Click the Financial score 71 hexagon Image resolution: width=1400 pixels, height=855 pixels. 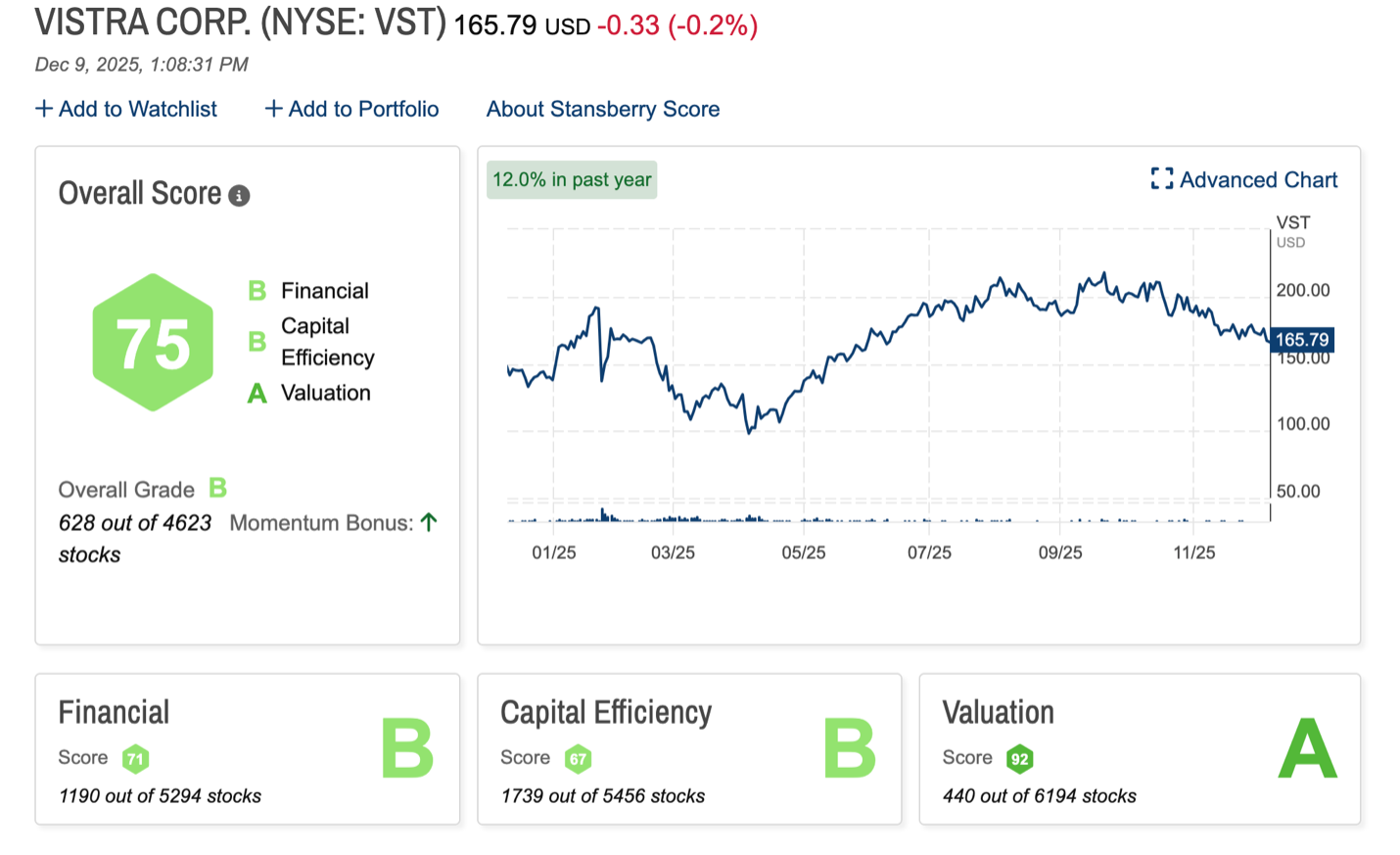coord(135,758)
